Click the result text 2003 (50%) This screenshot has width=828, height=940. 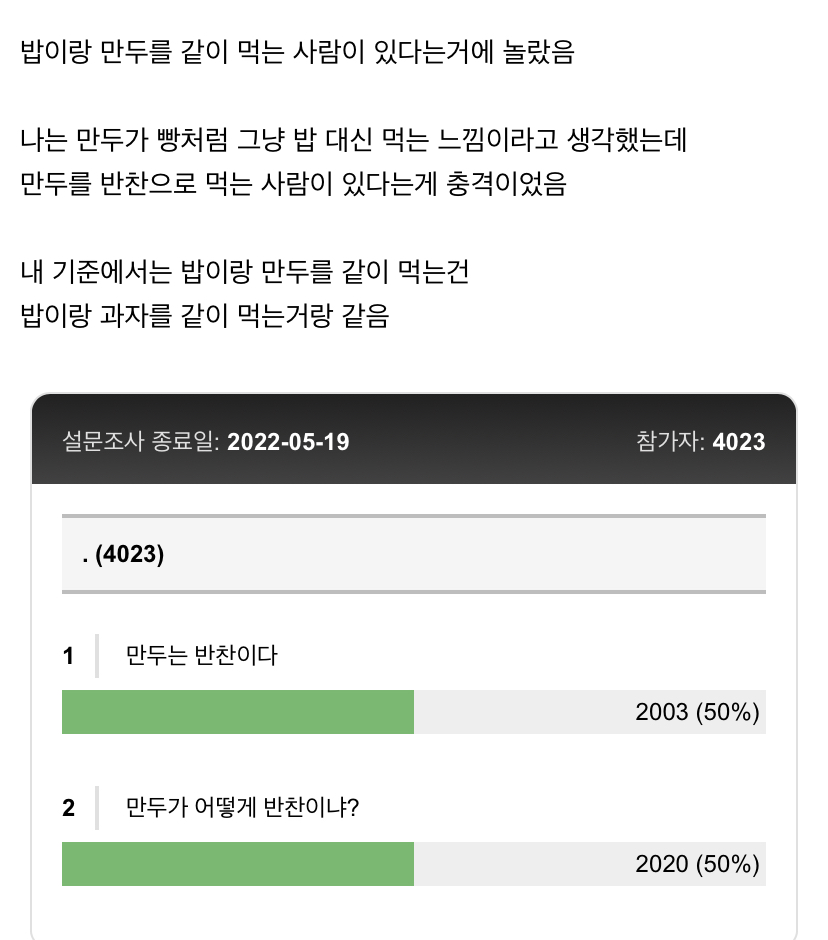[x=697, y=712]
